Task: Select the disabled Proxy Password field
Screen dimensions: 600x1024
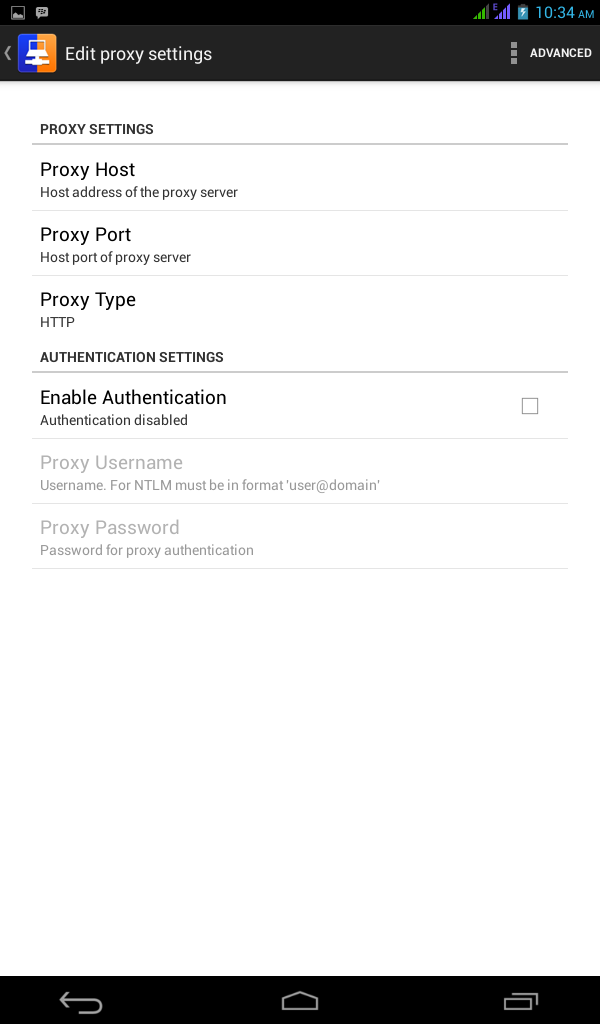Action: click(300, 536)
